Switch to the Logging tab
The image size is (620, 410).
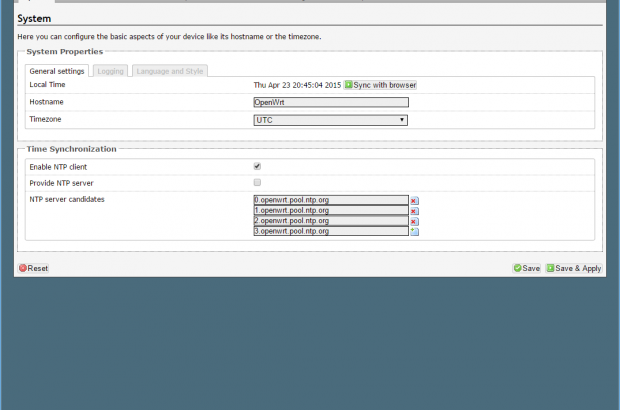[110, 71]
